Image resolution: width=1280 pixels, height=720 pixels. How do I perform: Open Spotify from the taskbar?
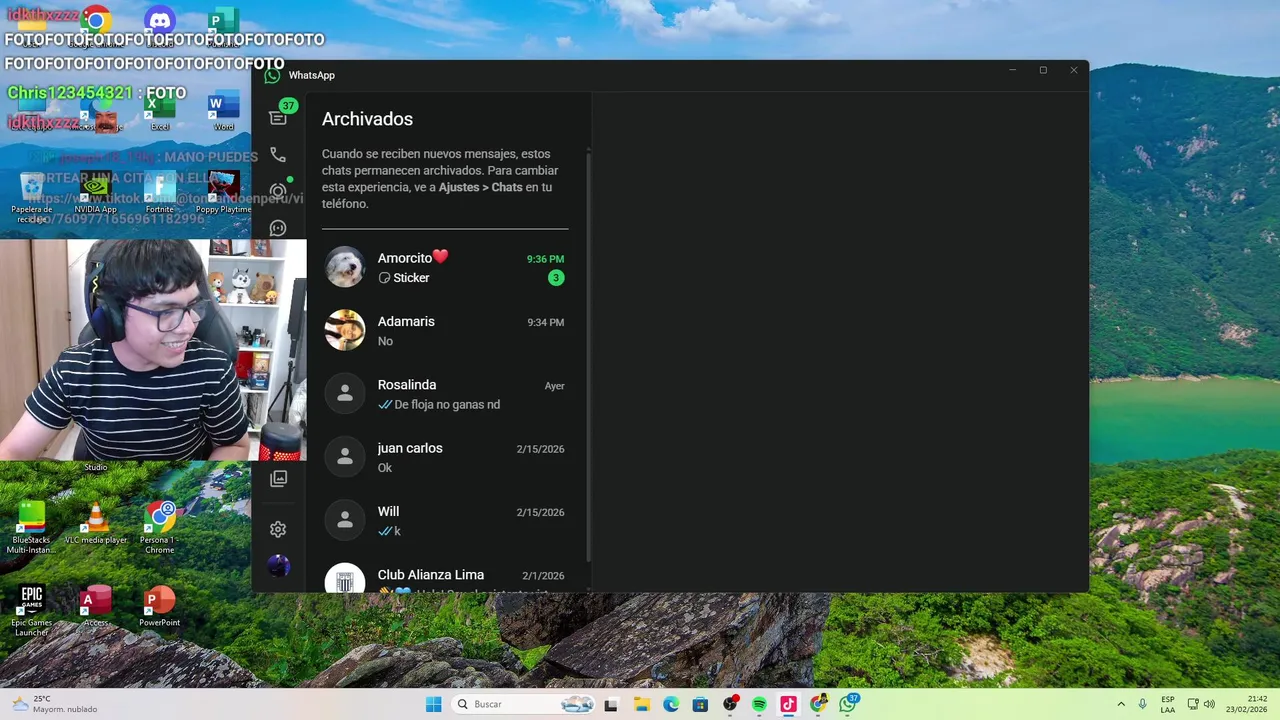759,704
